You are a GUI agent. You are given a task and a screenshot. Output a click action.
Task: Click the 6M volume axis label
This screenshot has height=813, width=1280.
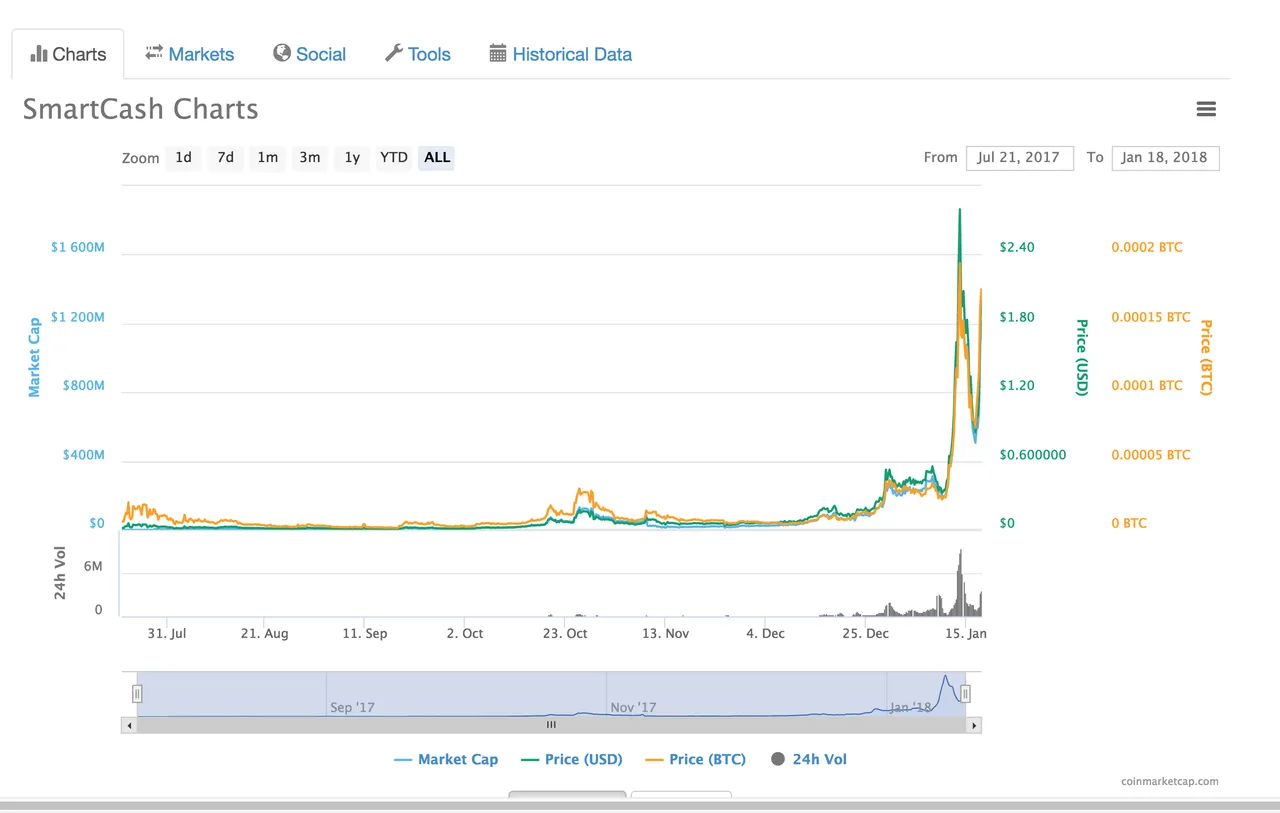(93, 566)
